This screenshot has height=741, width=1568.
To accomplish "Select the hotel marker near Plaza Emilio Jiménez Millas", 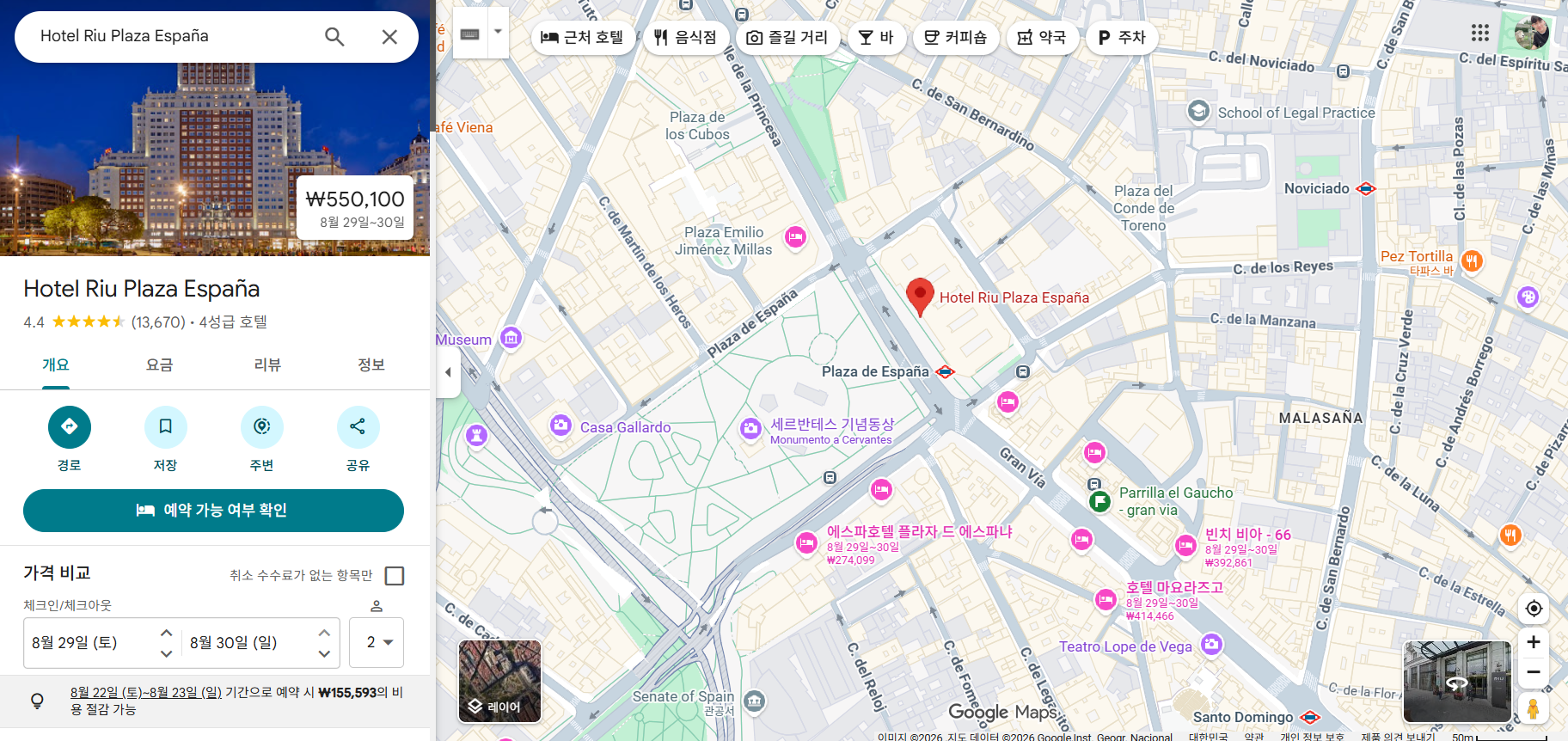I will [795, 237].
